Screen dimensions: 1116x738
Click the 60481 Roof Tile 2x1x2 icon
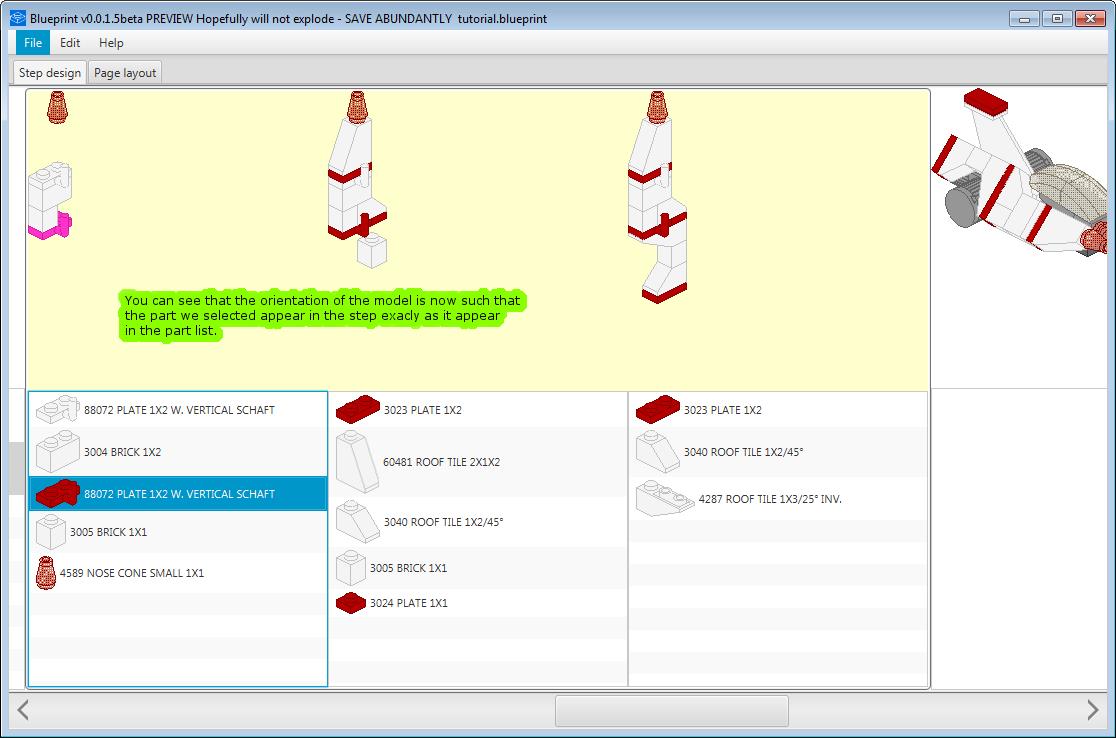(357, 462)
